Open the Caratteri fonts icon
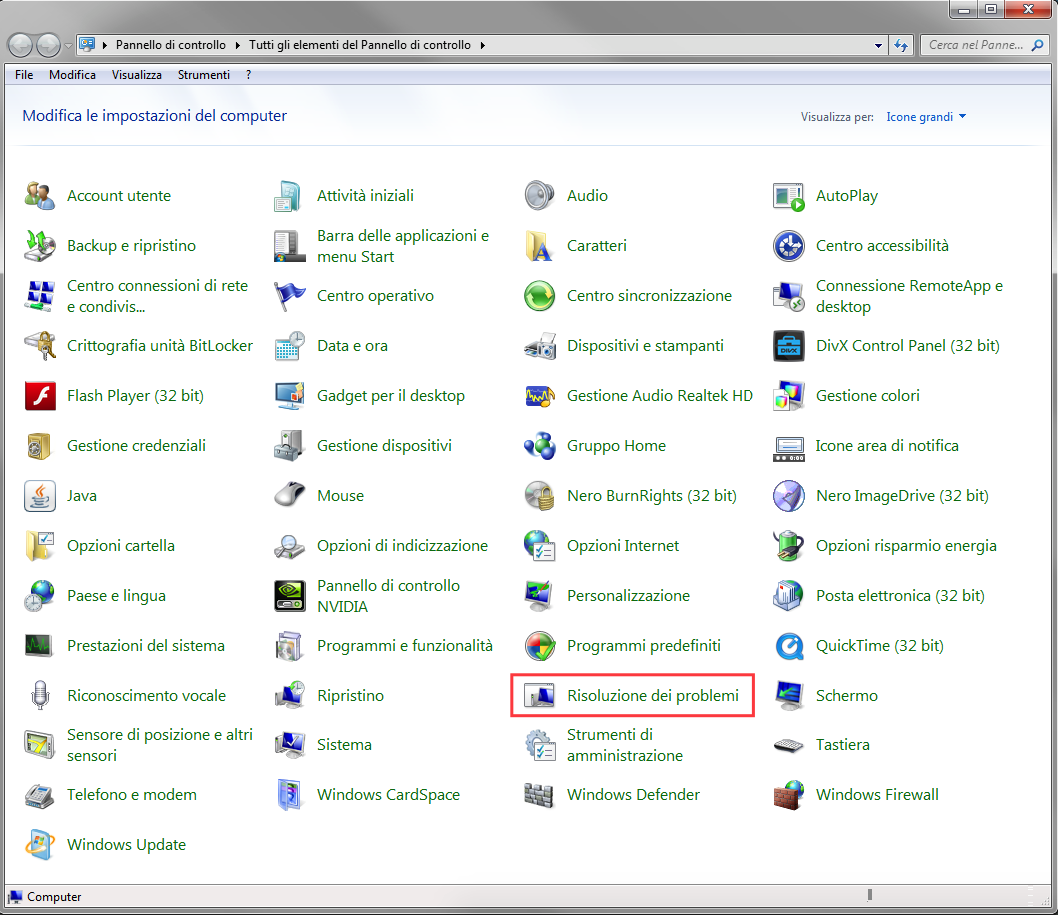1058x915 pixels. coord(539,246)
